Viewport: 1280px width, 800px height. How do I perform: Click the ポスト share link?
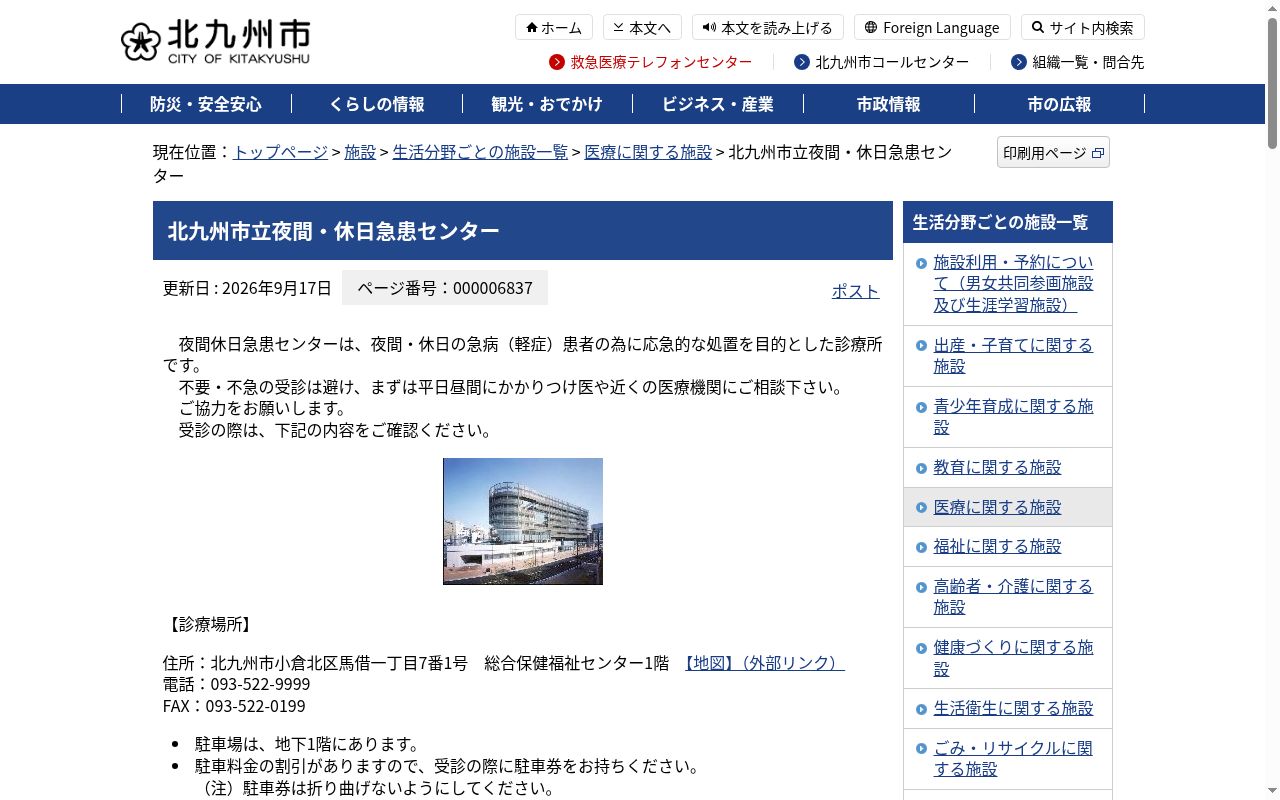click(855, 291)
